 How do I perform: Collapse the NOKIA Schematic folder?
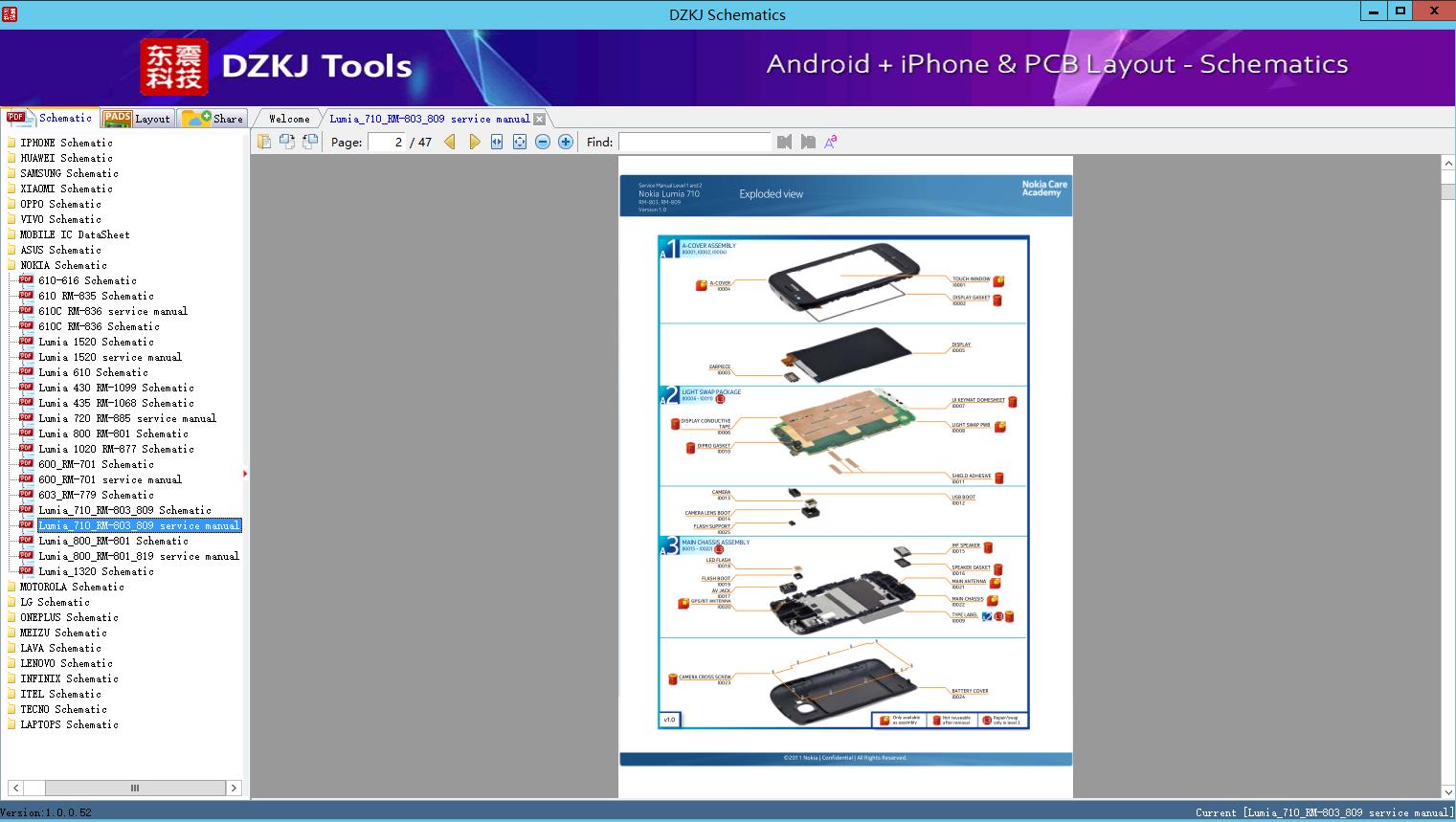click(x=63, y=265)
